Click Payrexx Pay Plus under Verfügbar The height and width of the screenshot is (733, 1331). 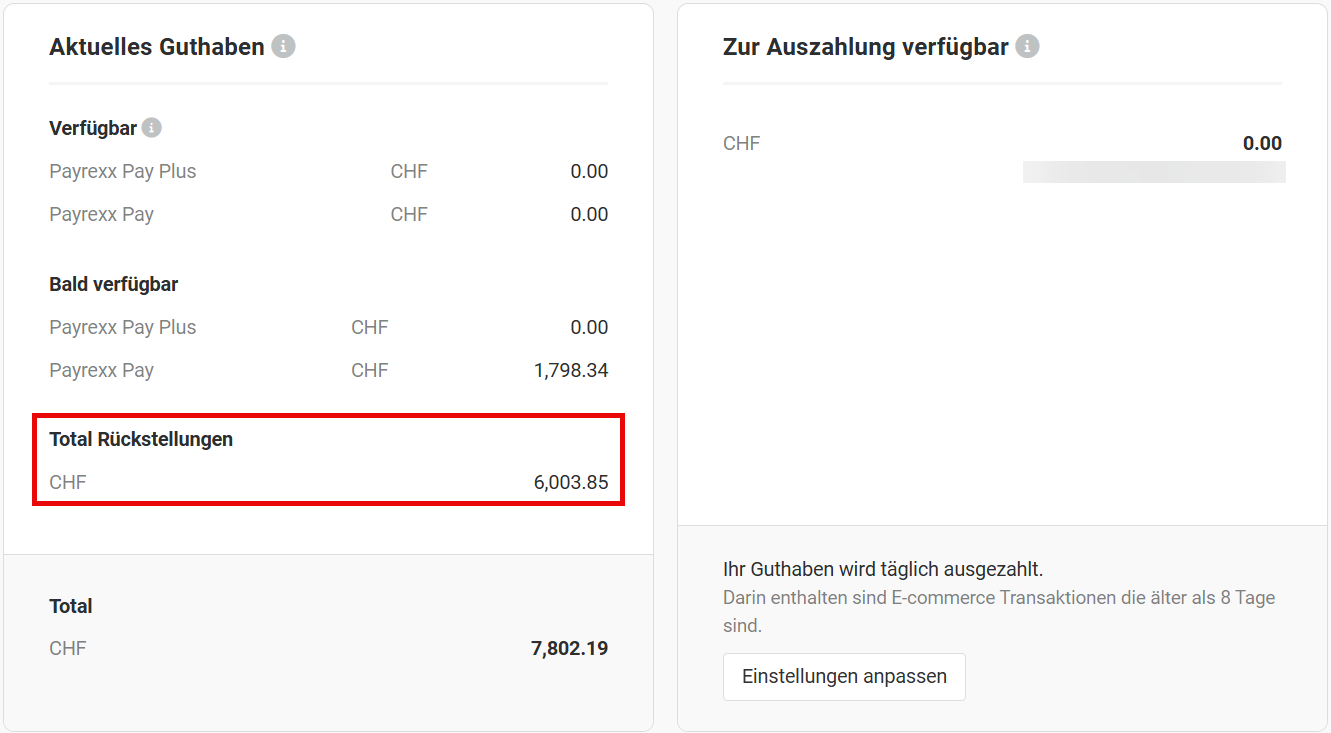(122, 171)
